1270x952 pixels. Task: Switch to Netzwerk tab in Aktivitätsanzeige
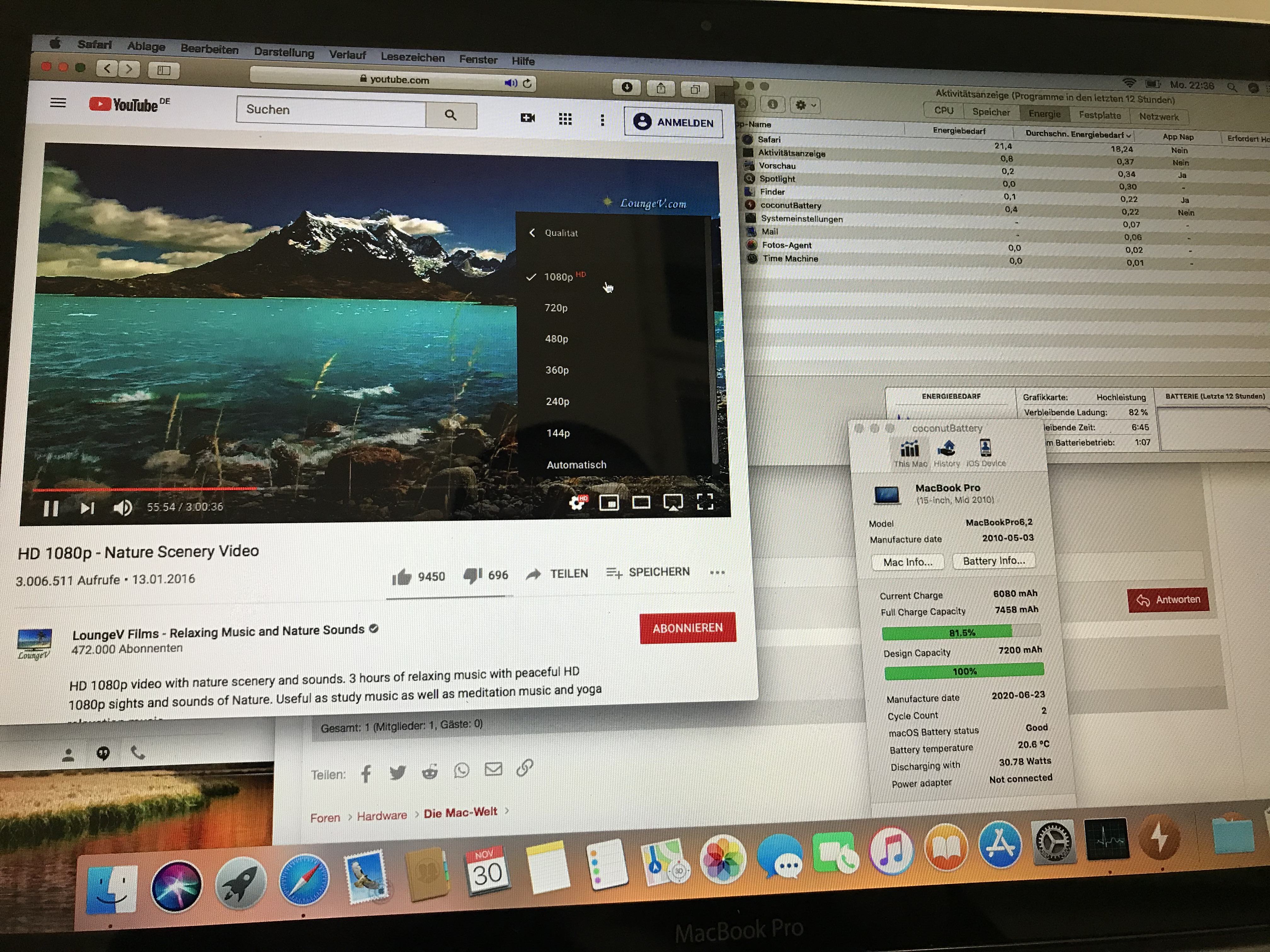pos(1158,116)
